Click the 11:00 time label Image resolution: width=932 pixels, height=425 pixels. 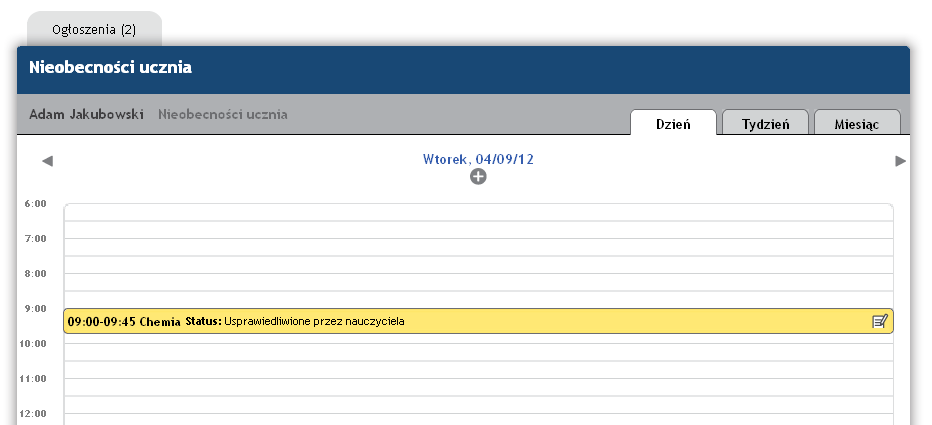point(33,379)
